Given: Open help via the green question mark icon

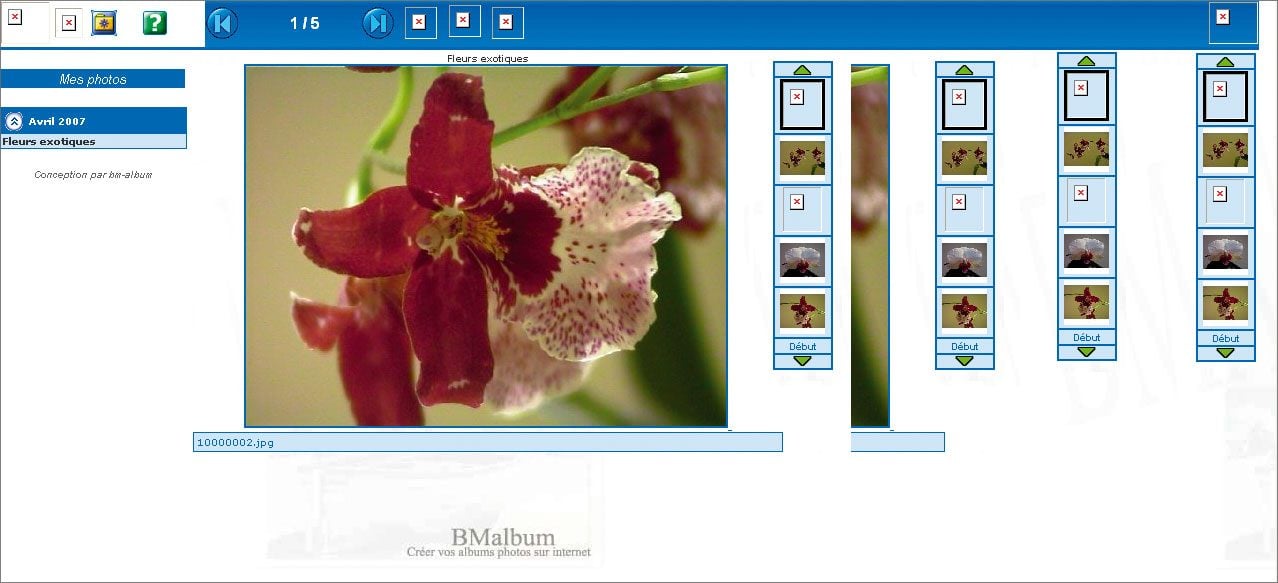Looking at the screenshot, I should [x=154, y=23].
